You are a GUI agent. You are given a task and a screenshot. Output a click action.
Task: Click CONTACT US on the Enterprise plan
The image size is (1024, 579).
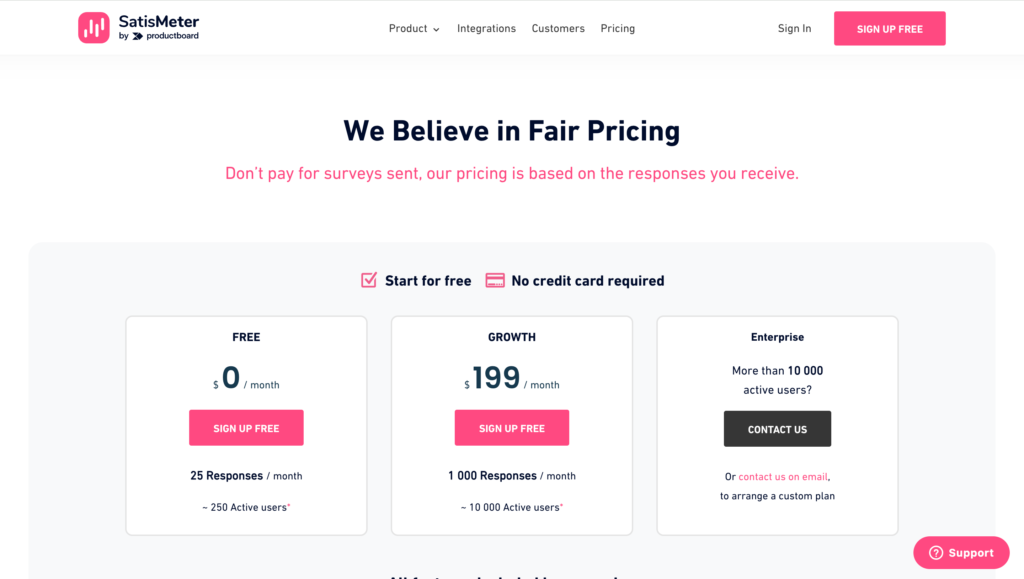(777, 428)
